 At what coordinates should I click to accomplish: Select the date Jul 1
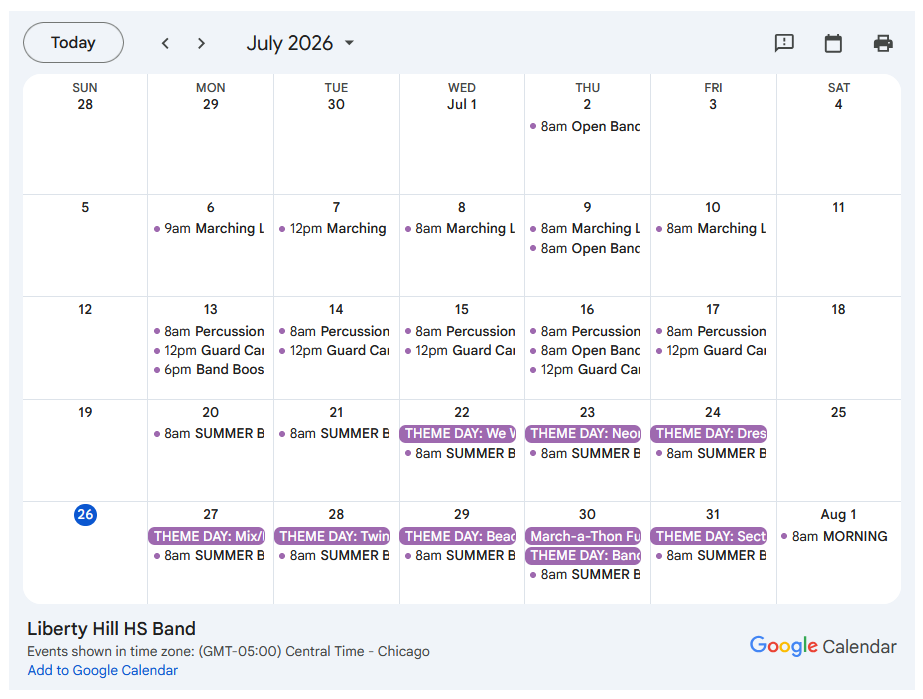click(462, 104)
